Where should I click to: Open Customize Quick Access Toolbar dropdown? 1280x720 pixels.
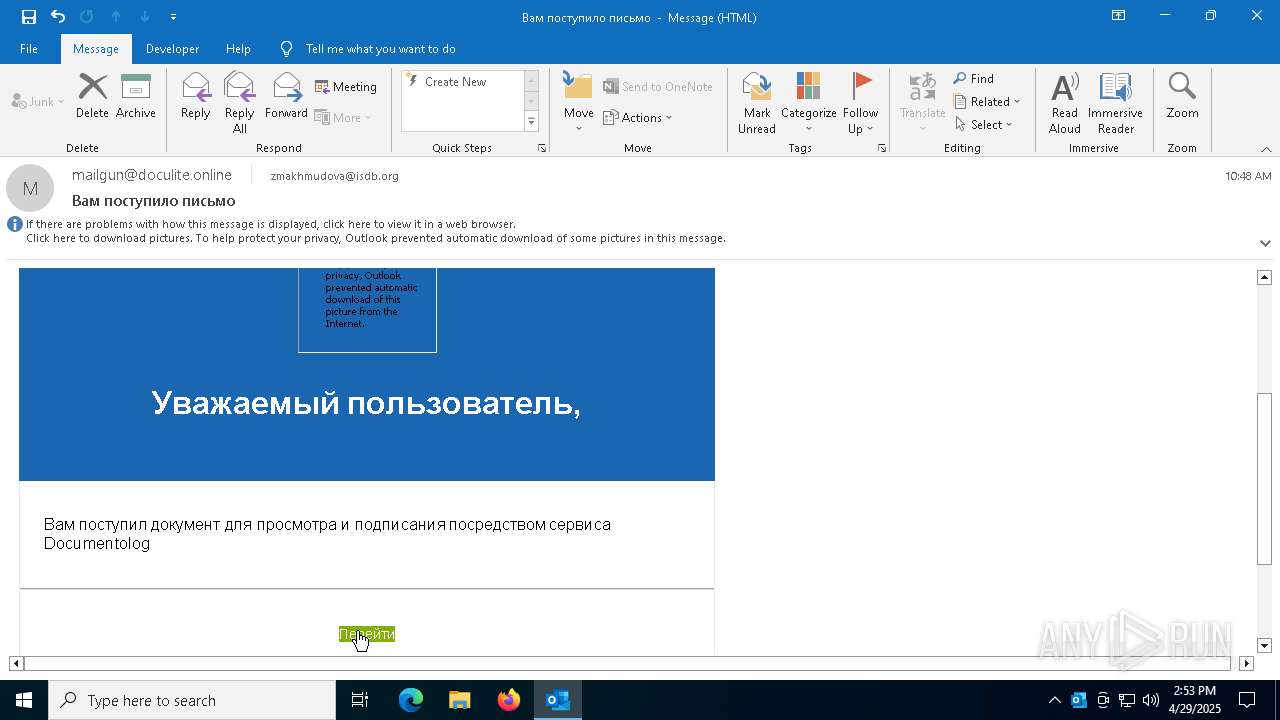click(x=173, y=17)
